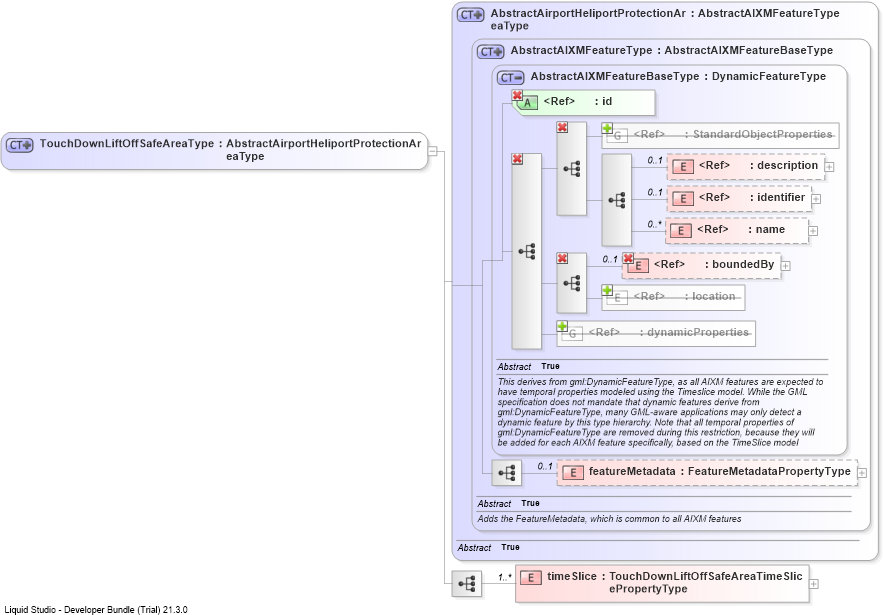Expand the identifier element
This screenshot has width=883, height=615.
click(816, 199)
